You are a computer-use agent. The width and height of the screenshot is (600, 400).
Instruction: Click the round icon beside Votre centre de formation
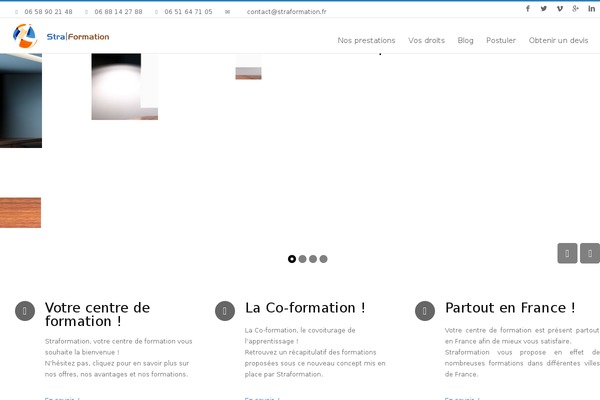[25, 311]
